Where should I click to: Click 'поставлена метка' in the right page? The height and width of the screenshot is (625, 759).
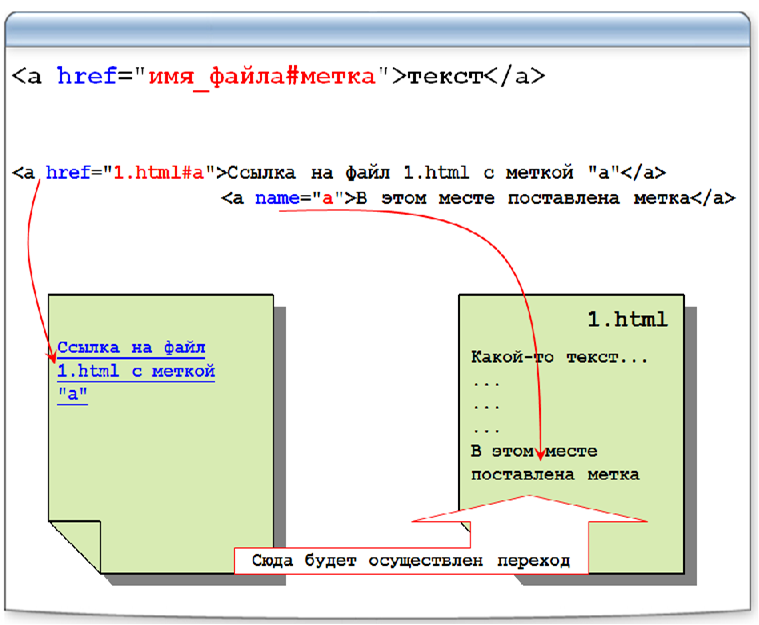[555, 474]
